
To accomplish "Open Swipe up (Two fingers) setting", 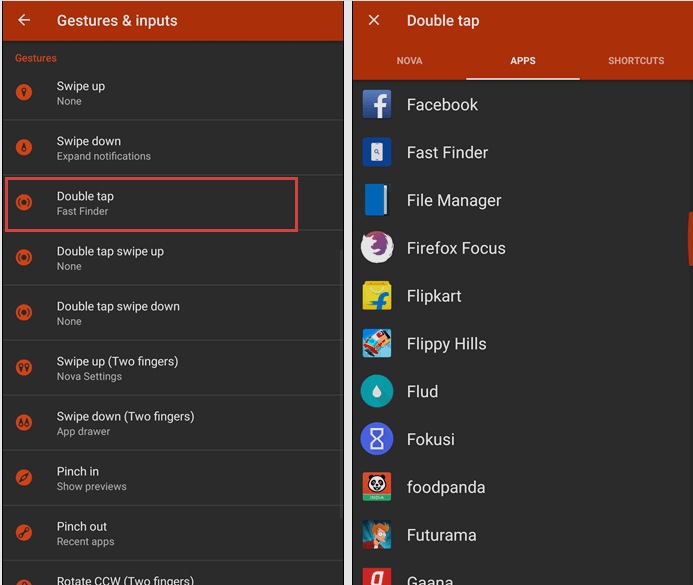I will [x=173, y=368].
